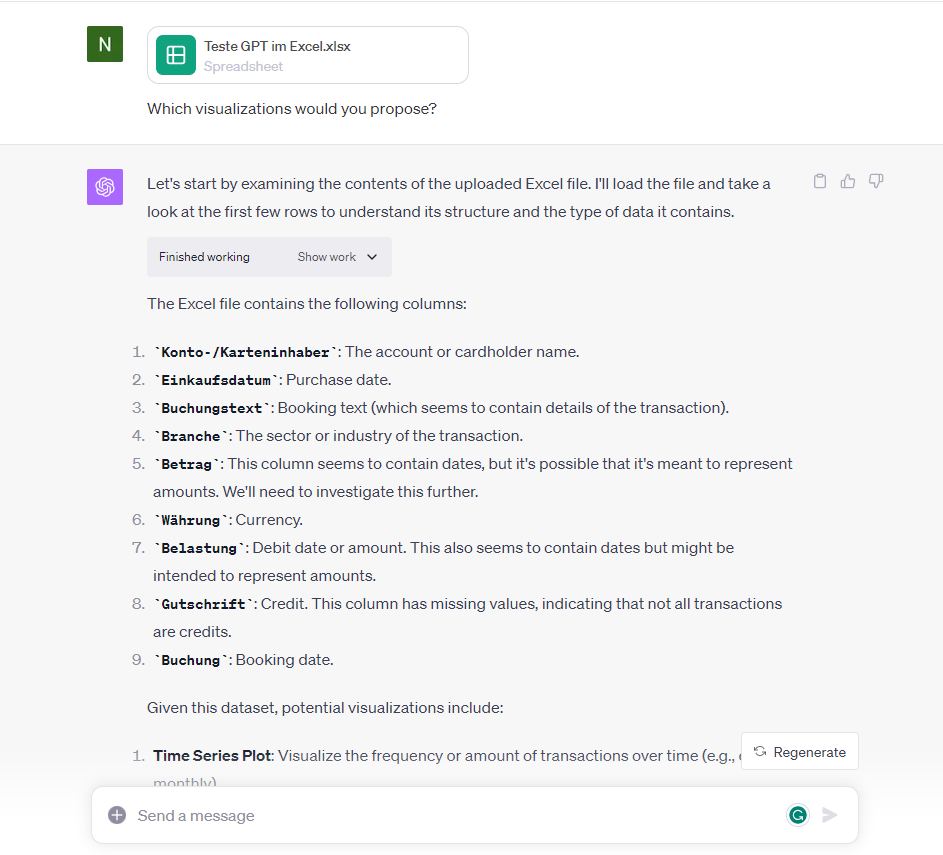Click the Regenerate refresh icon
The image size is (943, 855).
point(760,752)
